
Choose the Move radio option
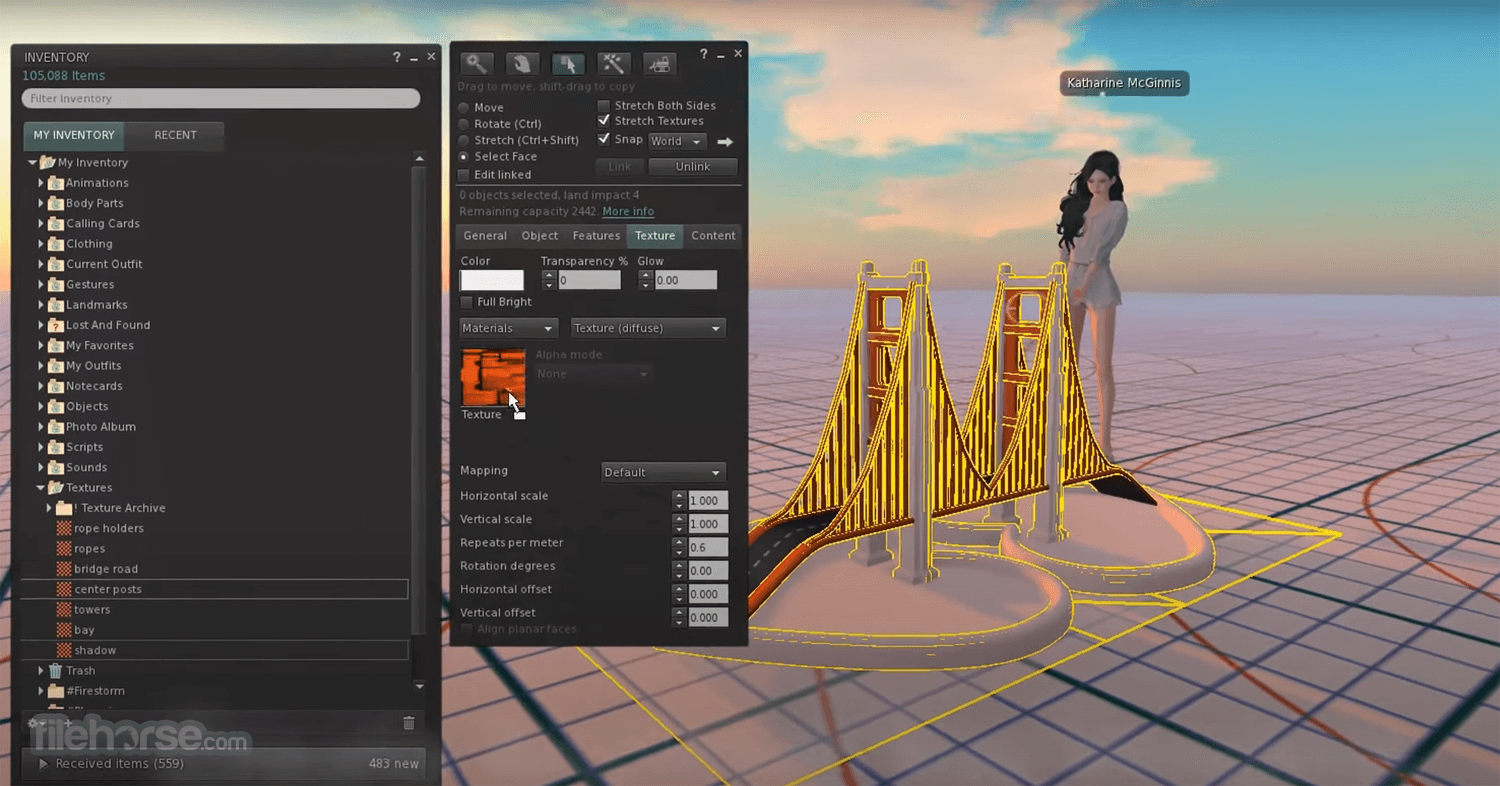[463, 107]
